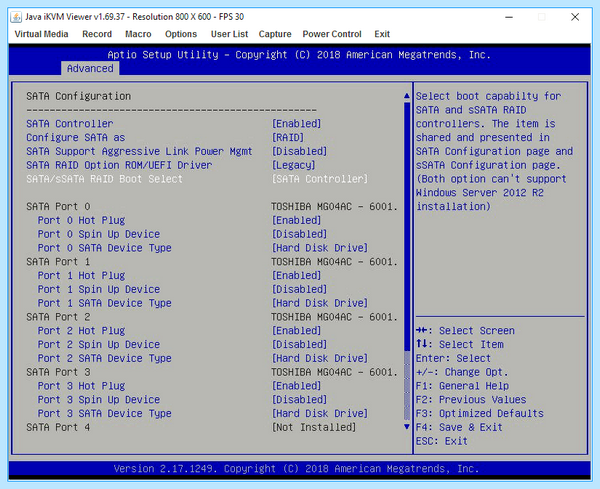Minimize the iKVM Viewer window
This screenshot has height=489, width=600.
509,17
